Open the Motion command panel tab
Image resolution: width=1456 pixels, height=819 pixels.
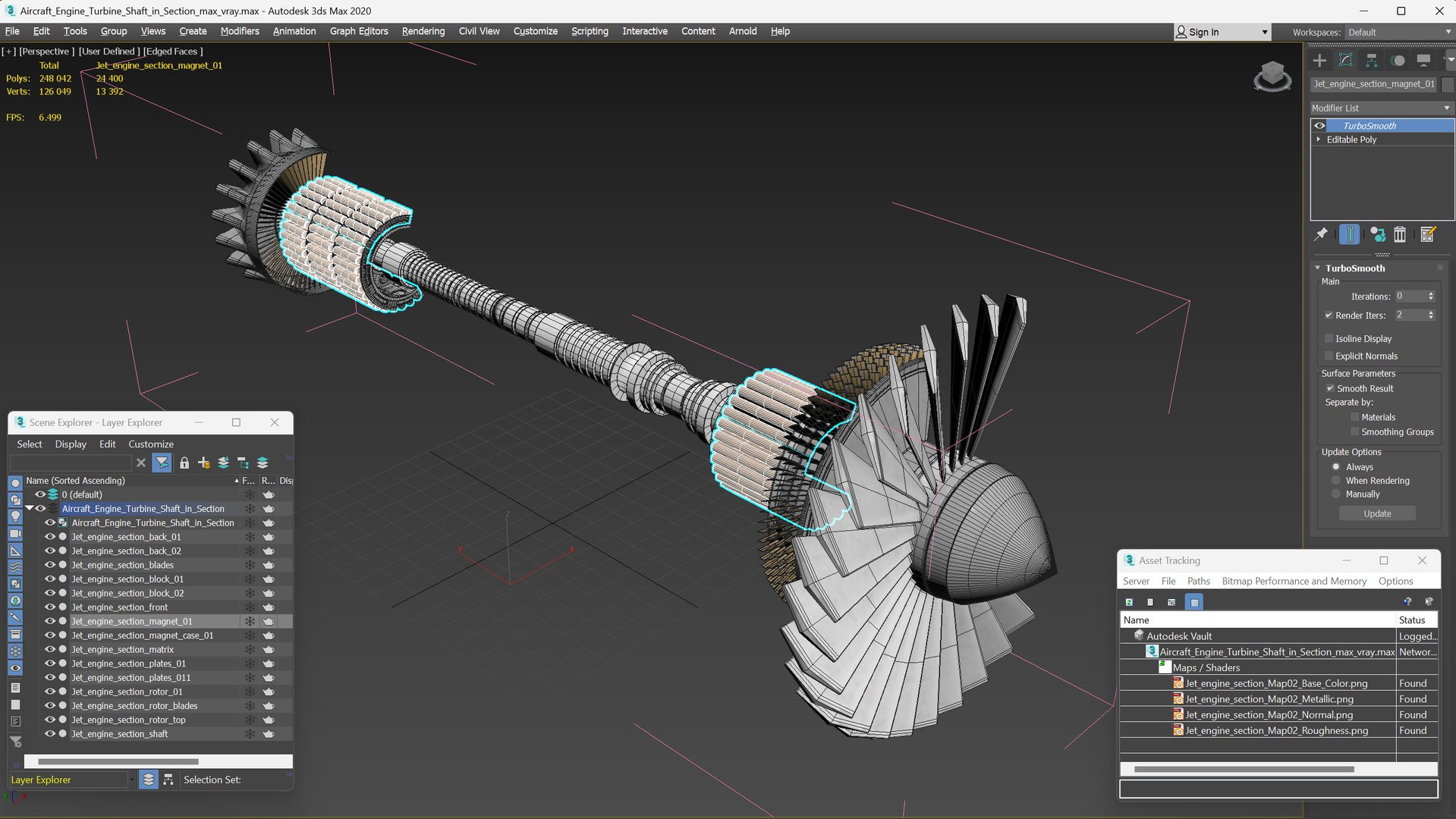pos(1398,61)
